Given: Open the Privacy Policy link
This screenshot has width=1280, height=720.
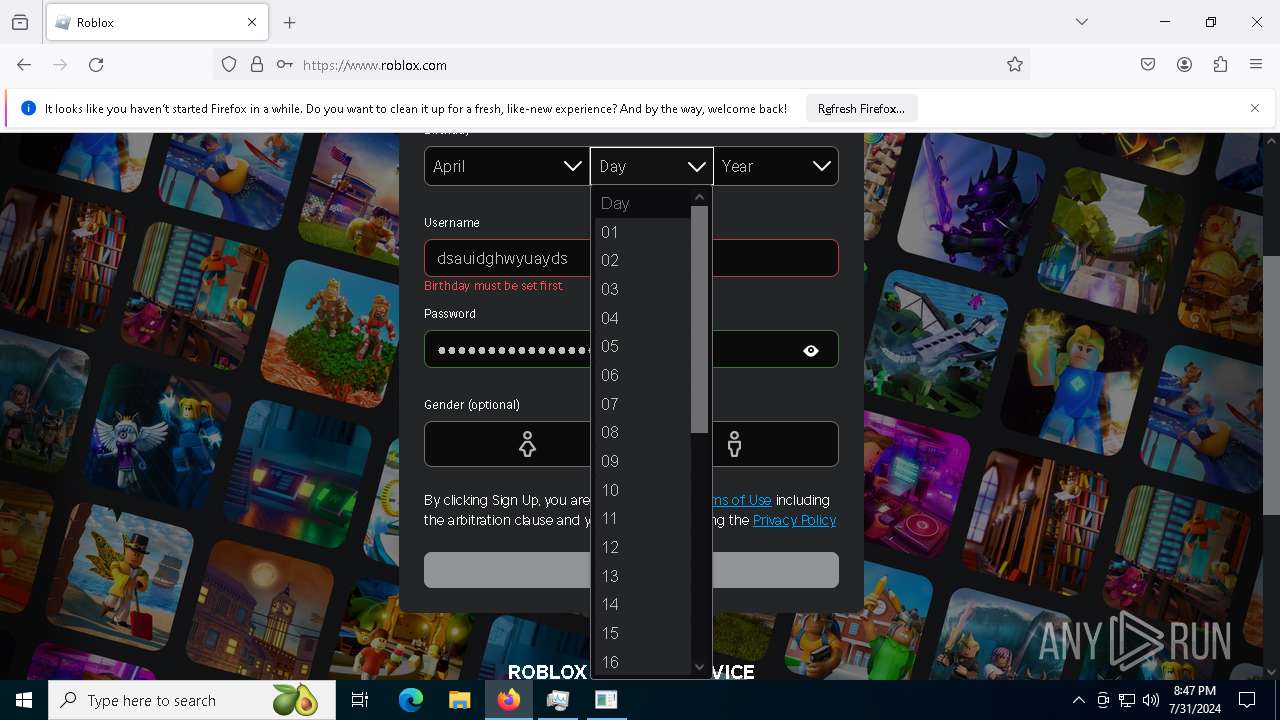Looking at the screenshot, I should [794, 520].
